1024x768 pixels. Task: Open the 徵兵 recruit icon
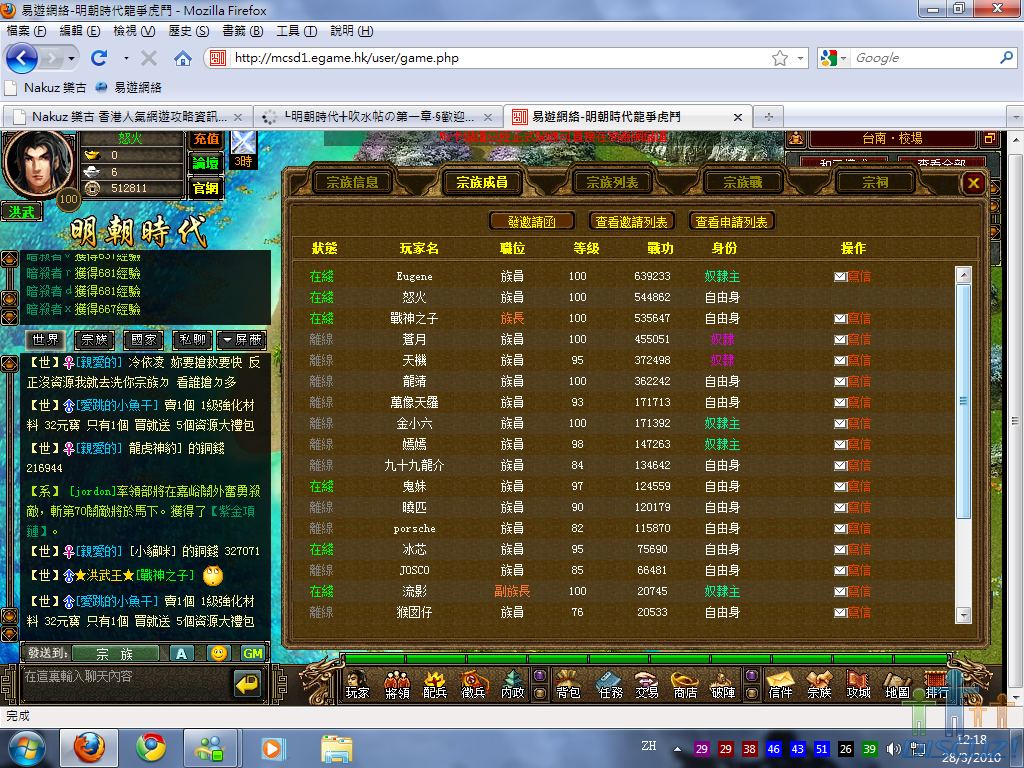(x=473, y=684)
